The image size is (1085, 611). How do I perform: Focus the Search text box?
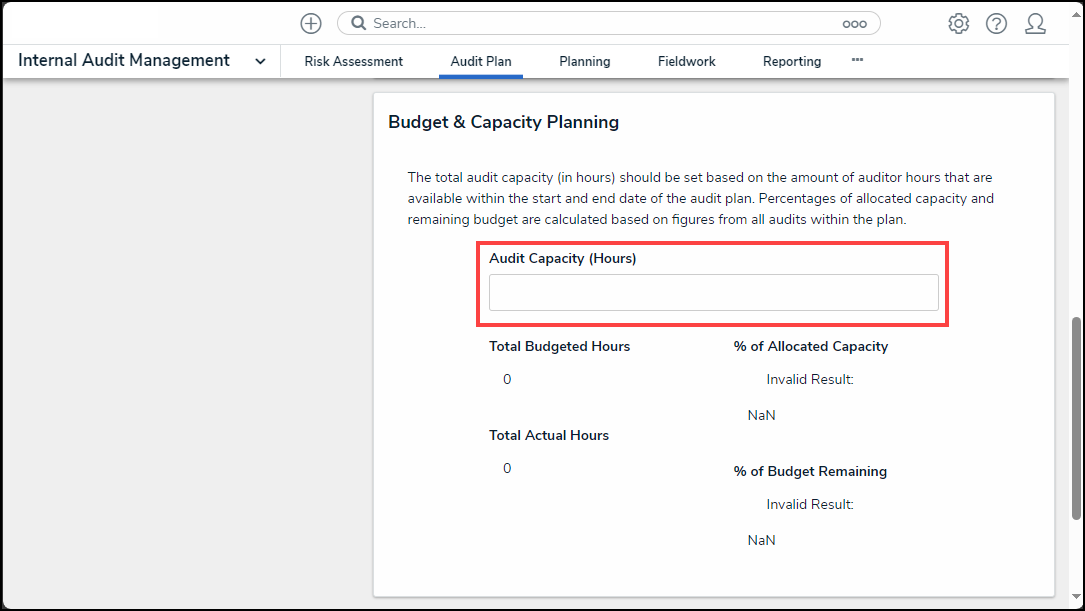[x=600, y=23]
